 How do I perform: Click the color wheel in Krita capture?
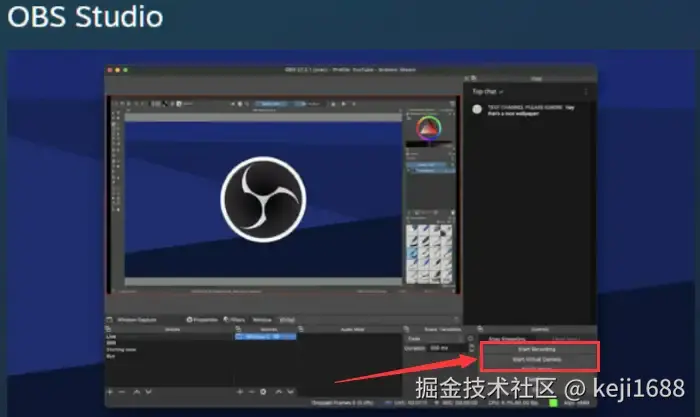(429, 128)
